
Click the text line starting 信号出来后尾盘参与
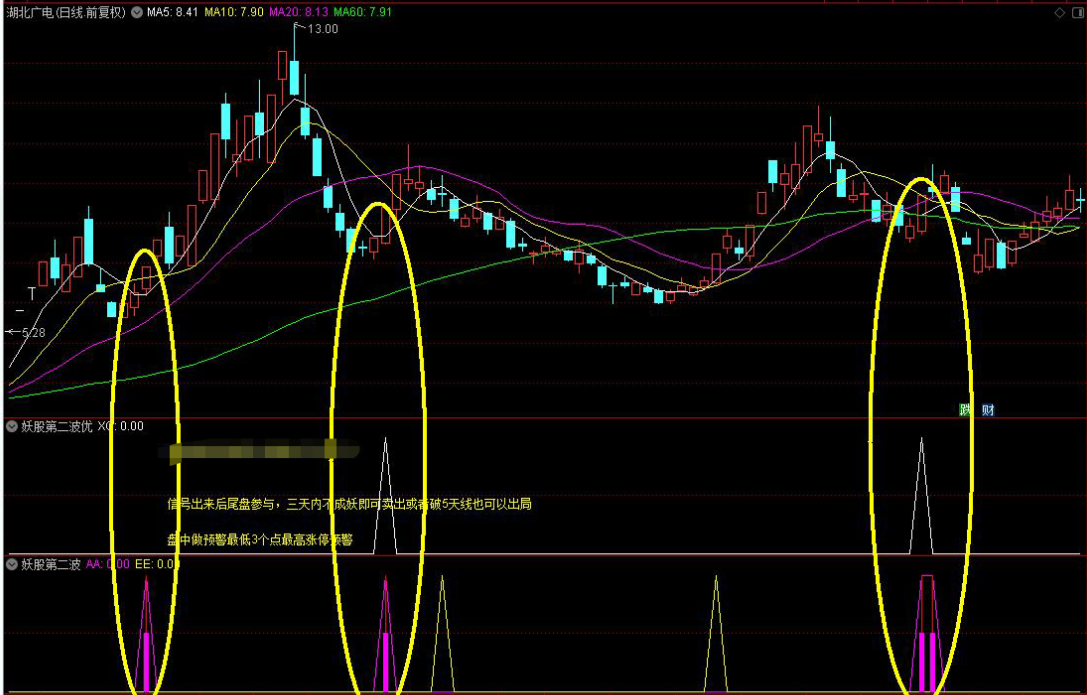349,504
